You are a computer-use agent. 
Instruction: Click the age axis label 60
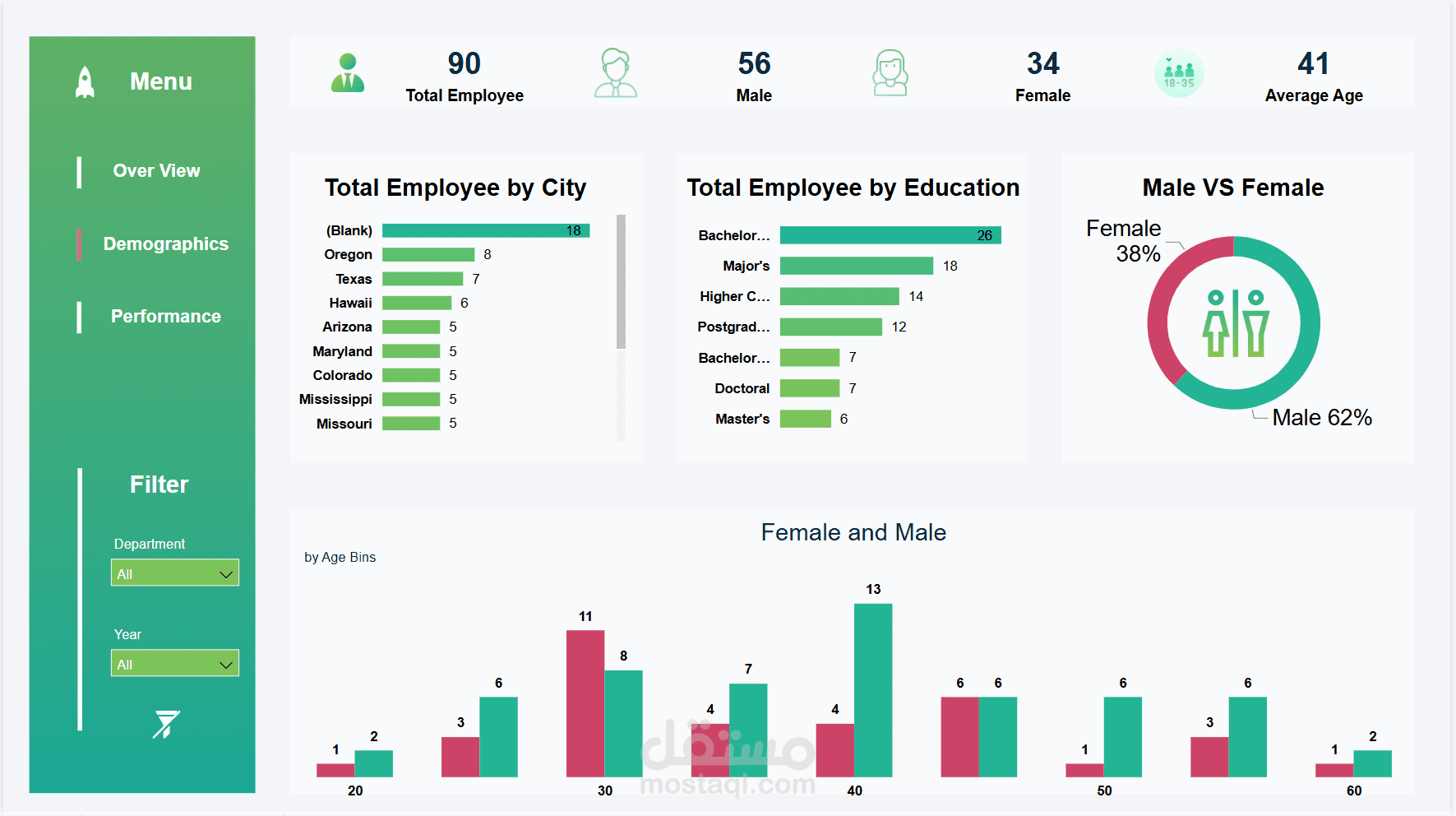click(1354, 791)
